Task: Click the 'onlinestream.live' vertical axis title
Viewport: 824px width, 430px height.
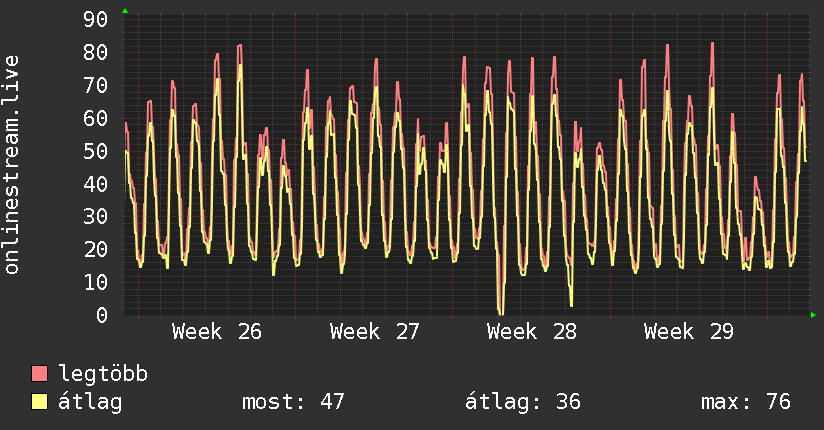Action: (11, 165)
